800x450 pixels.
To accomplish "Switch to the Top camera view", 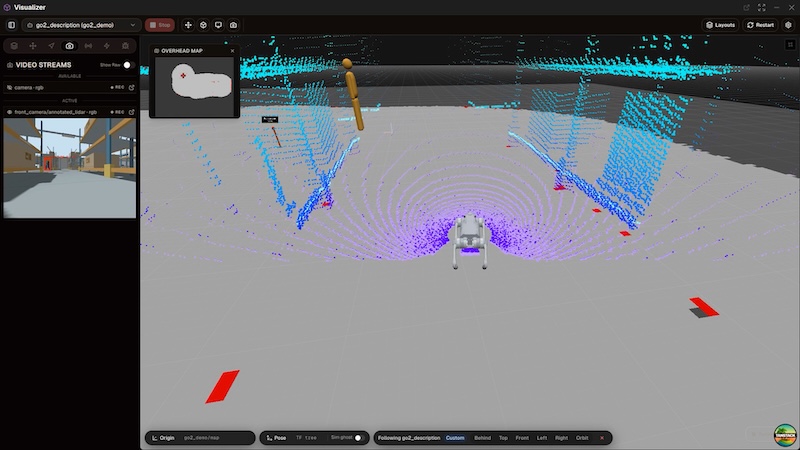I will pos(503,438).
